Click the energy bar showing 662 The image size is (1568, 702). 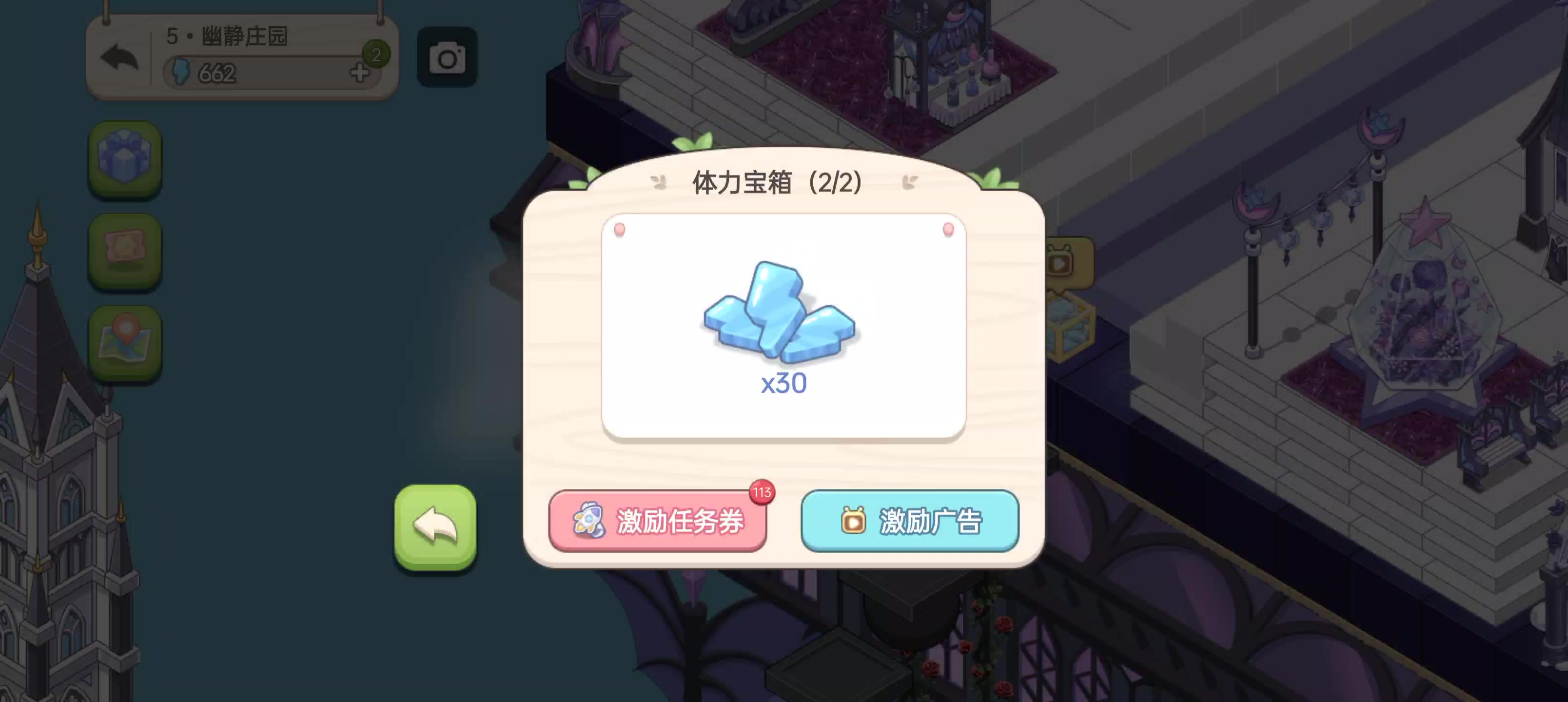(272, 73)
